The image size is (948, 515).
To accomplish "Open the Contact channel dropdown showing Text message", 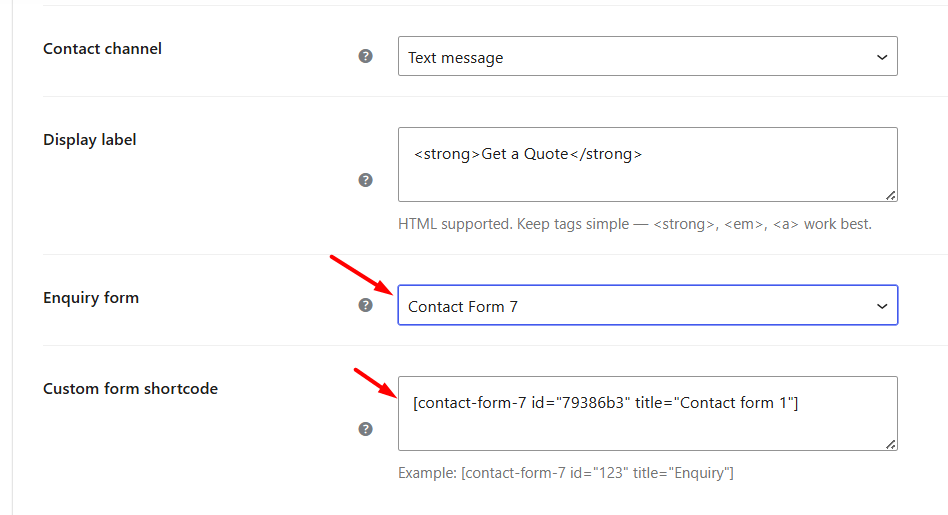I will tap(648, 56).
